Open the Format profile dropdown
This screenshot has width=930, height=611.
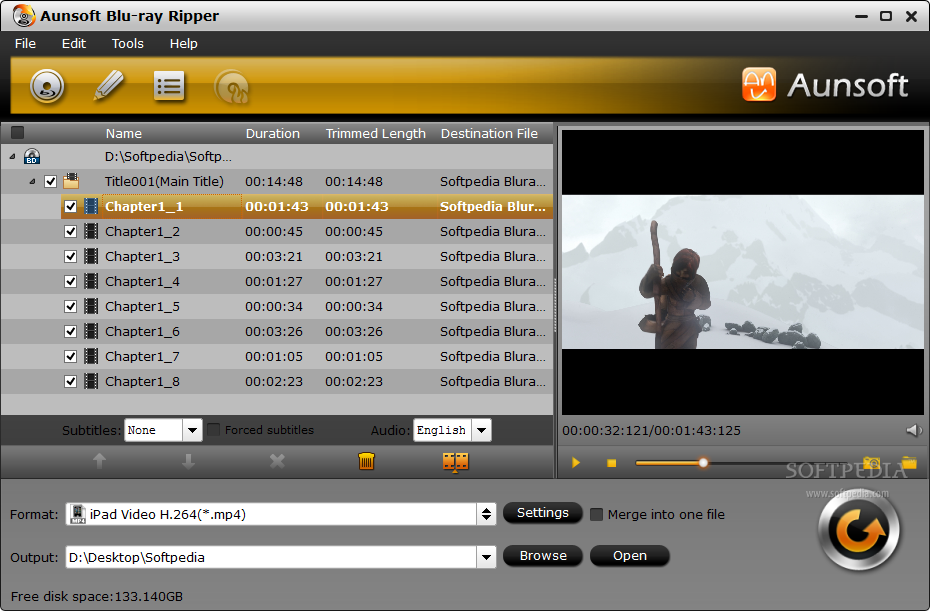(x=486, y=514)
